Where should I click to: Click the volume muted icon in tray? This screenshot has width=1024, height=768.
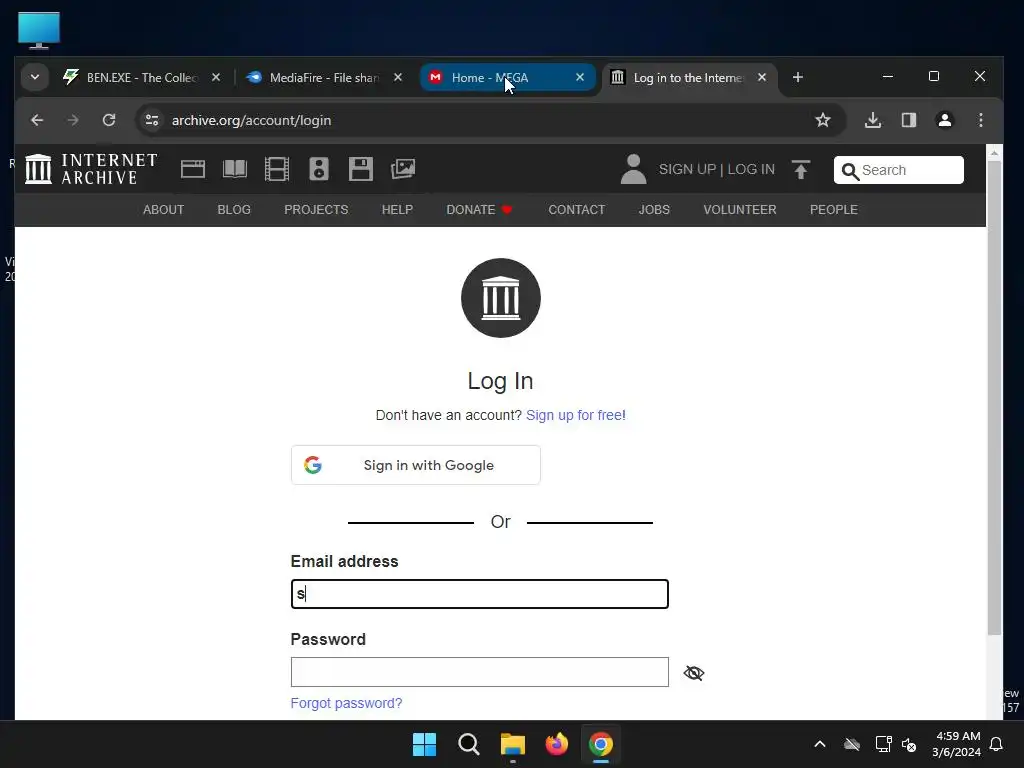(908, 744)
